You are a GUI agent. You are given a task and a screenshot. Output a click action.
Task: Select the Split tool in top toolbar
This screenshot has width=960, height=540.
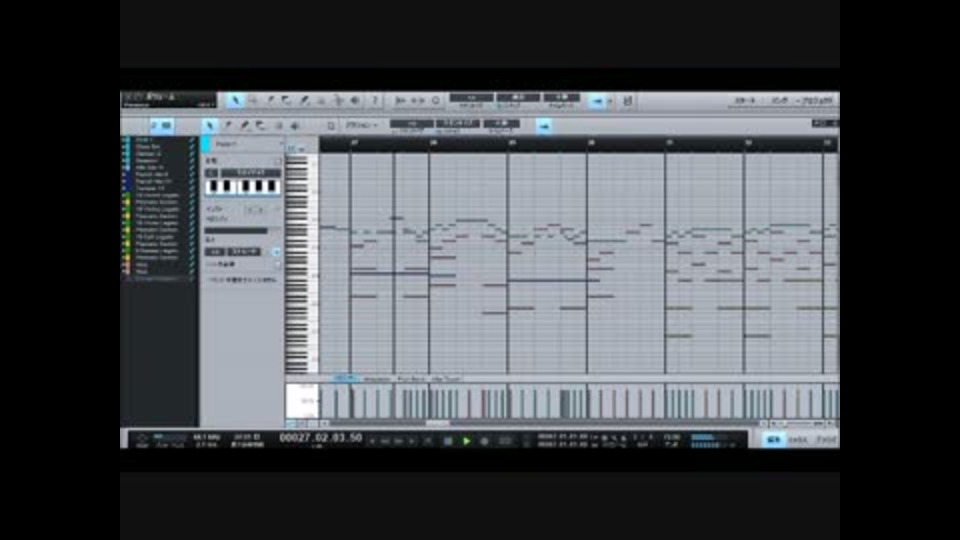(x=270, y=100)
